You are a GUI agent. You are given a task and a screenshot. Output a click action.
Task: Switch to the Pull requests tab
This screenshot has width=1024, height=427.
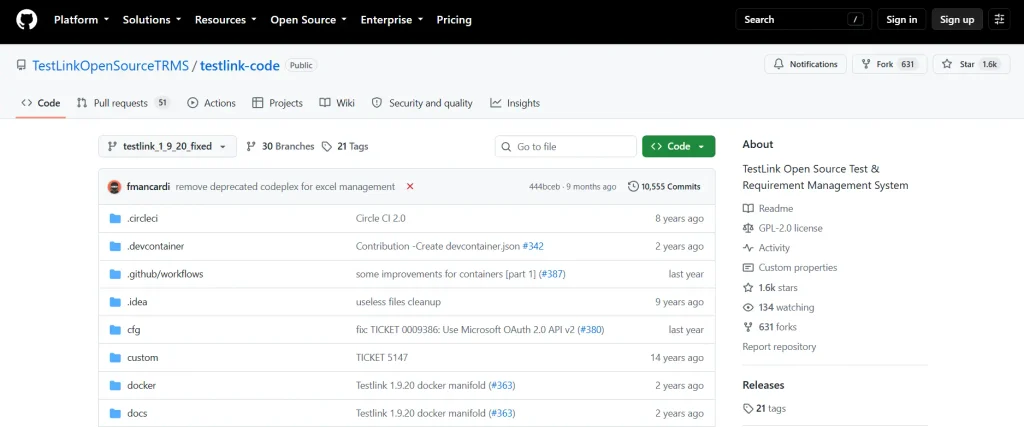pos(123,103)
